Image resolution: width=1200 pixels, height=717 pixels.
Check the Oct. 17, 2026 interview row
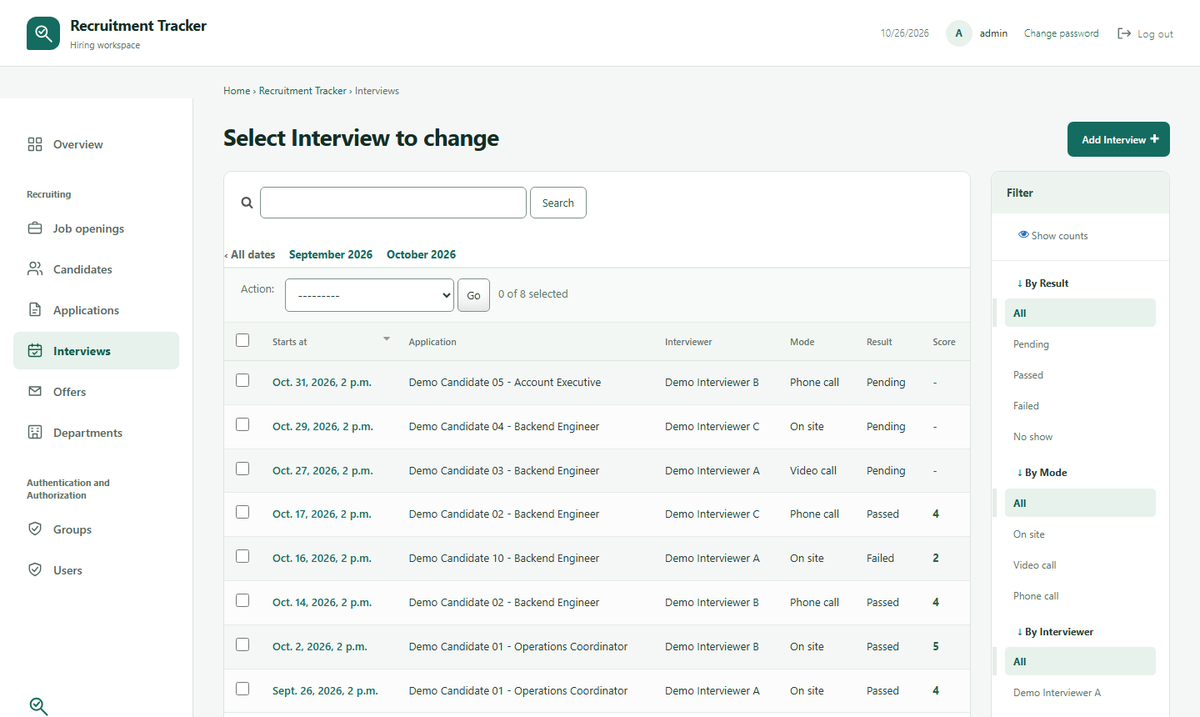pos(242,512)
